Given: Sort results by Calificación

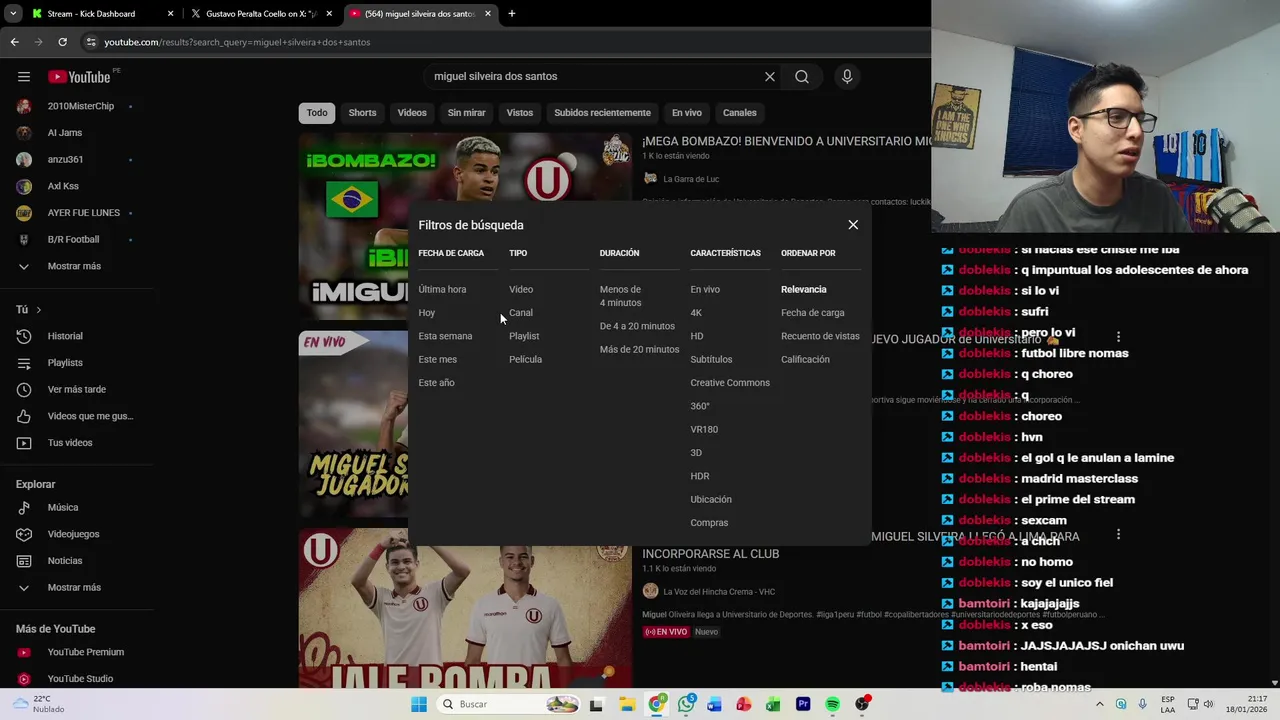Looking at the screenshot, I should 805,359.
